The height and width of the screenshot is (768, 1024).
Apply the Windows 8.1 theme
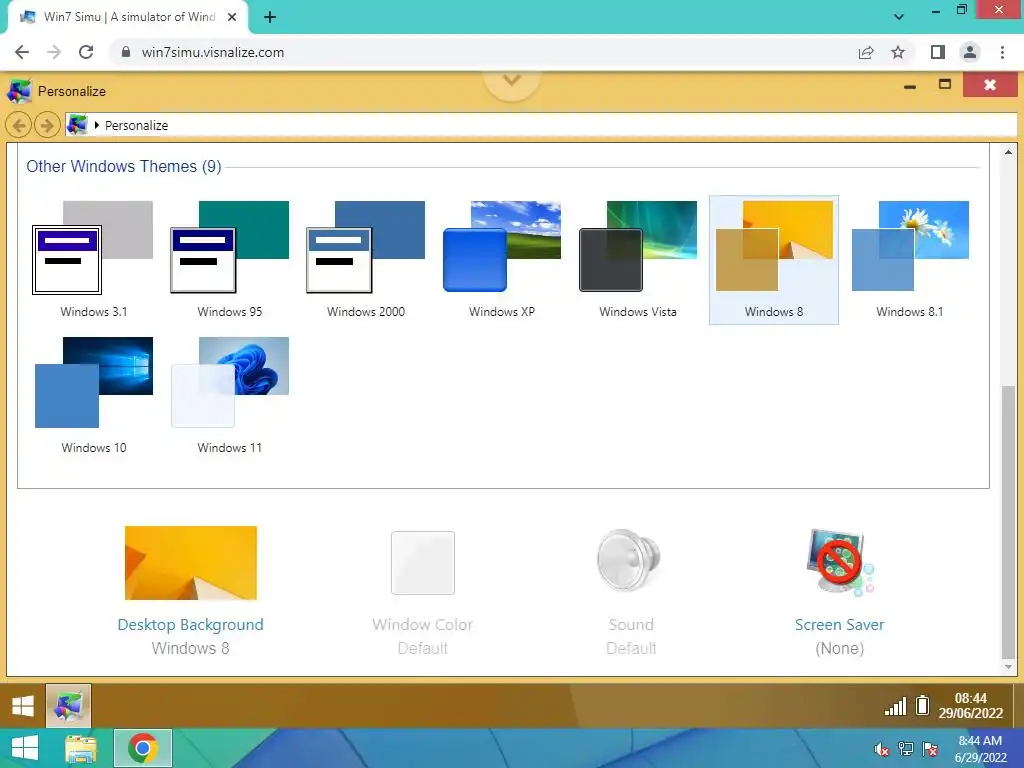910,260
